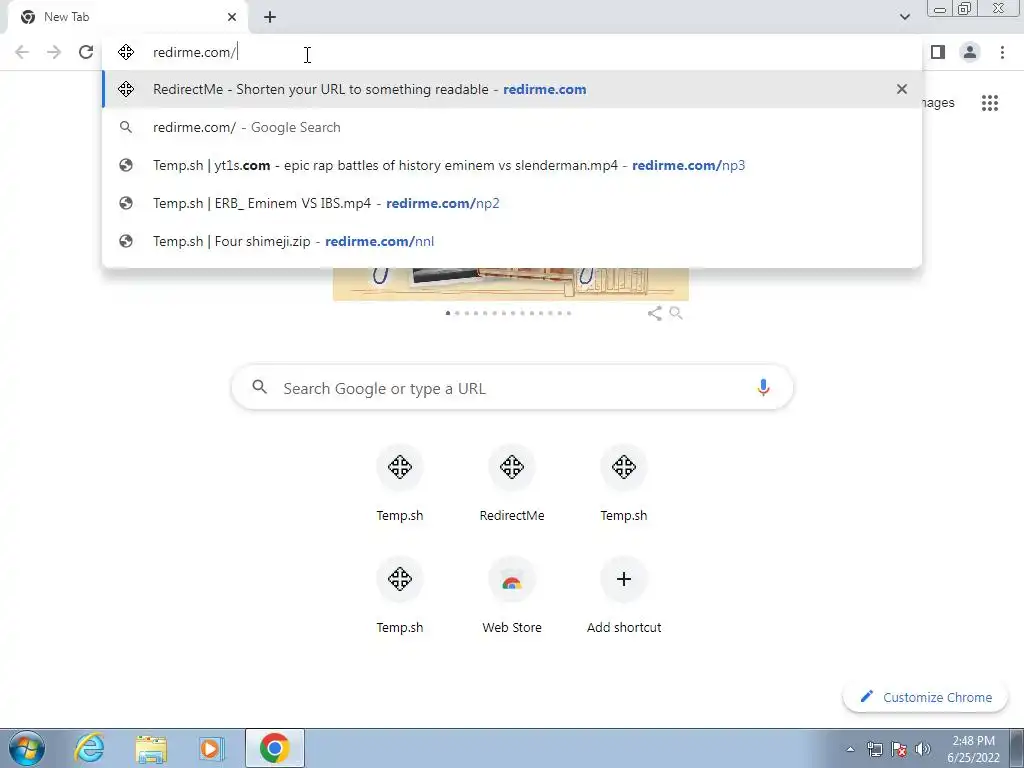Image resolution: width=1024 pixels, height=768 pixels.
Task: Click the forward navigation arrow
Action: 54,52
